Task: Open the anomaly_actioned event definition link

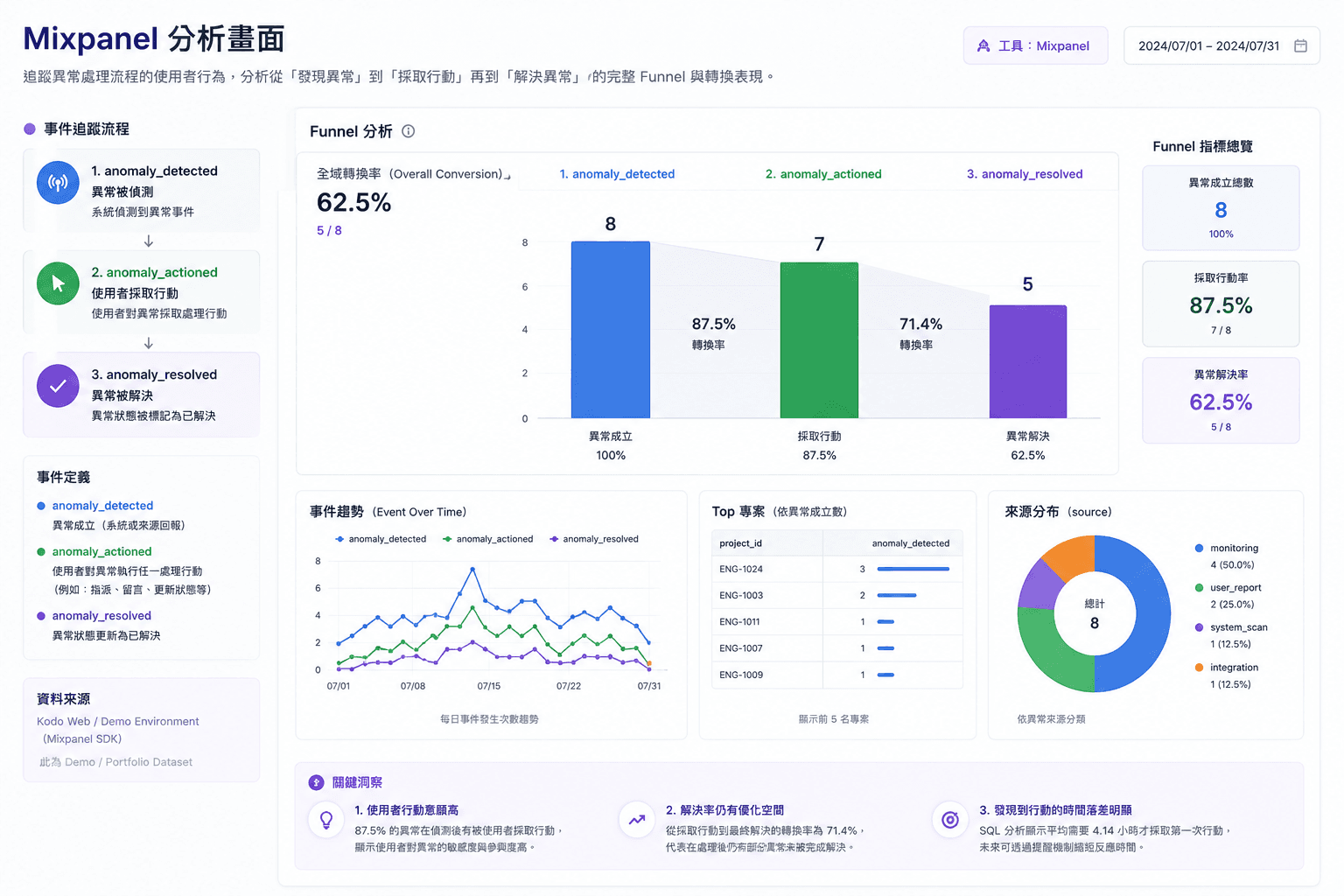Action: 101,551
